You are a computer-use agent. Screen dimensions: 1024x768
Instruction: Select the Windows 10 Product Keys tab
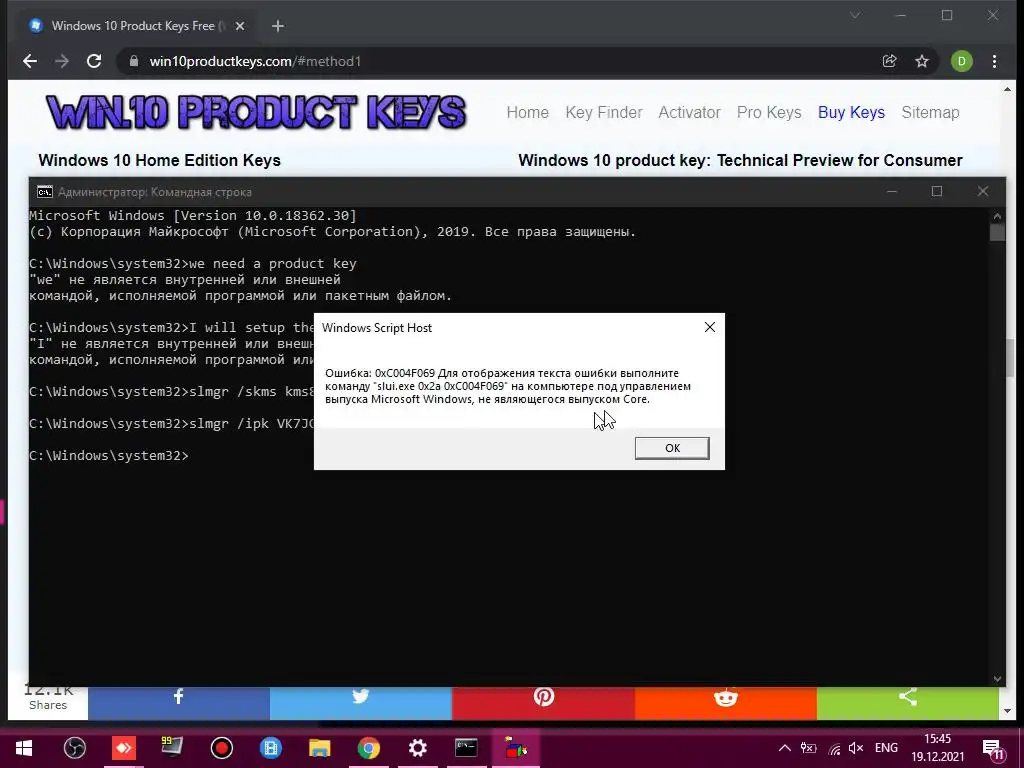[x=137, y=26]
